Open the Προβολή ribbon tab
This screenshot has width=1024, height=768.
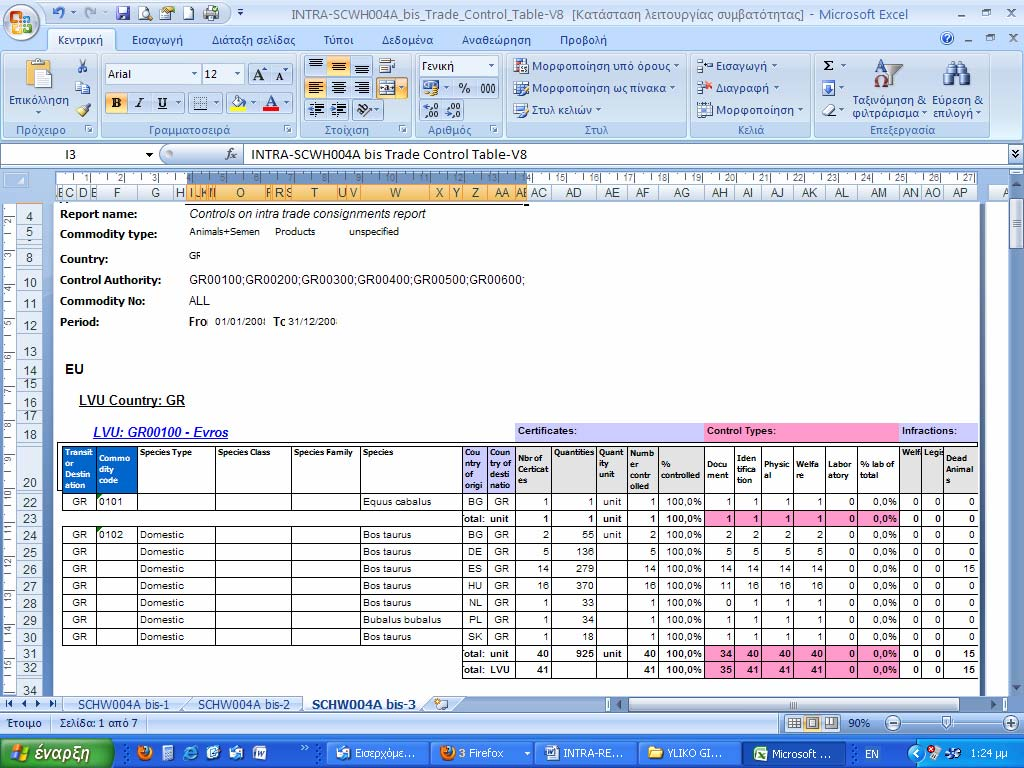[x=583, y=40]
